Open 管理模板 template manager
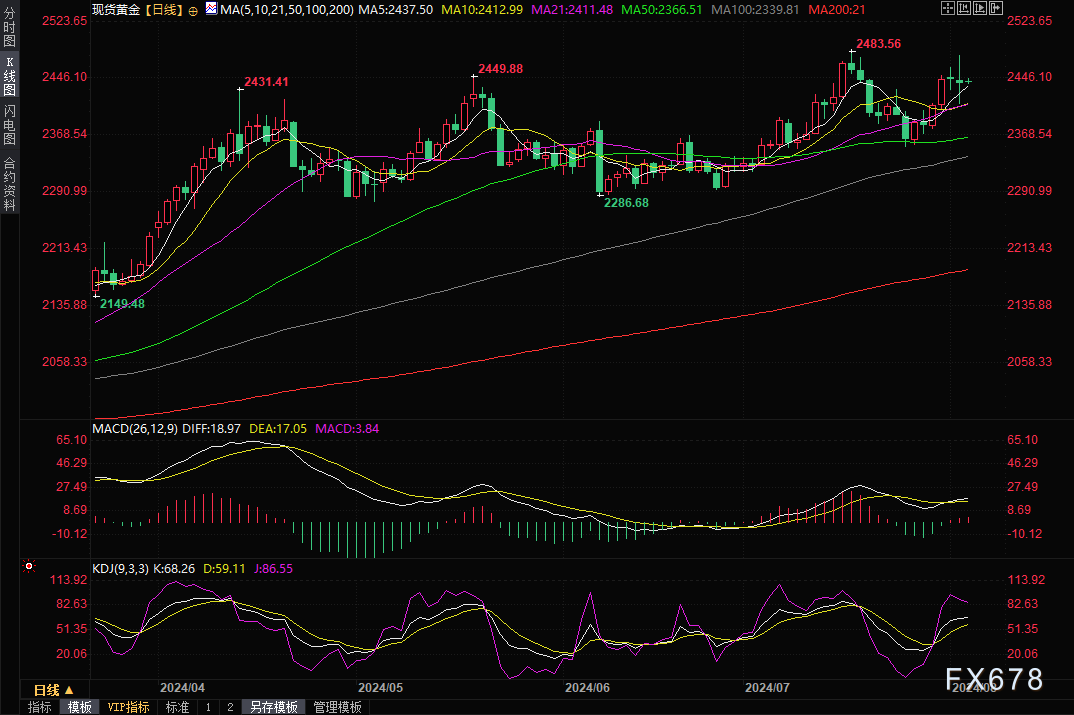The width and height of the screenshot is (1074, 715). click(338, 707)
